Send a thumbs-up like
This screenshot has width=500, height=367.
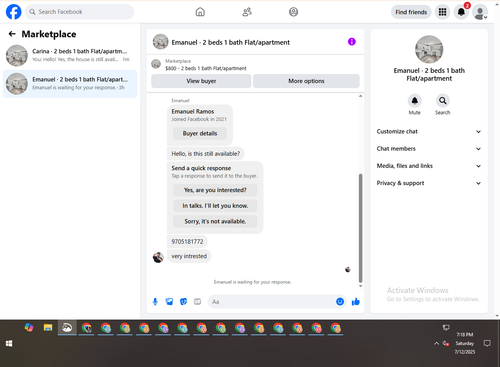tap(356, 302)
